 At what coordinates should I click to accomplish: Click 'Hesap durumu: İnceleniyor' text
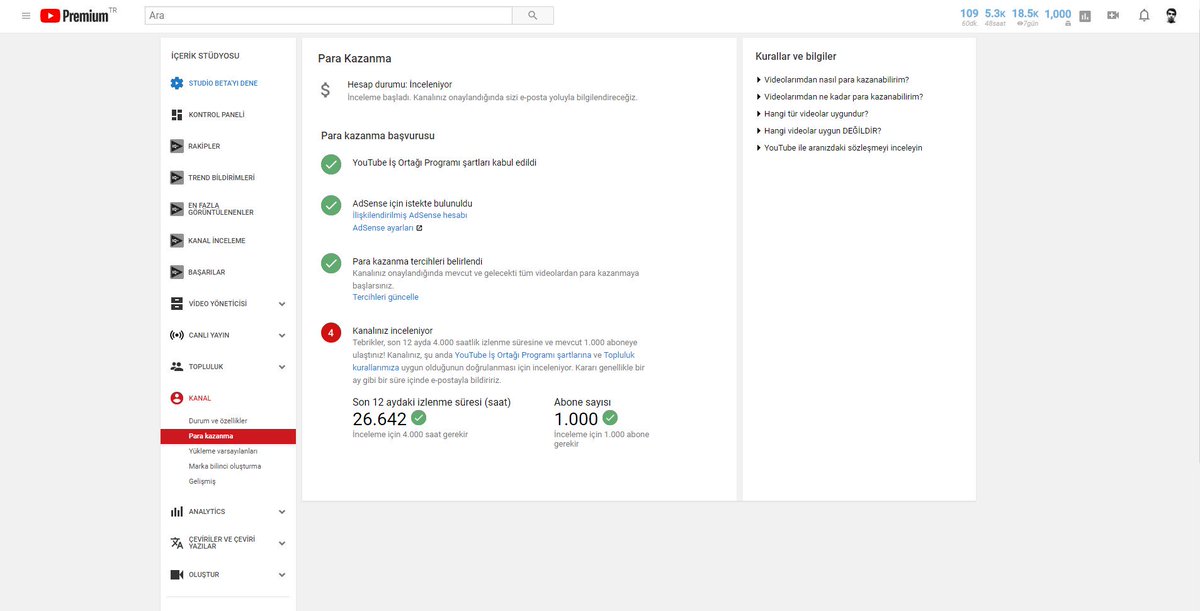coord(400,85)
